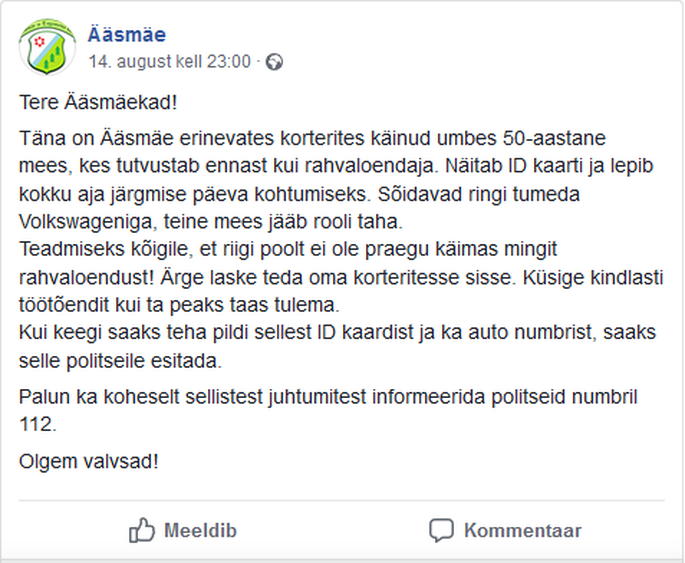
Task: Click the thumbs-up like icon
Action: (x=142, y=530)
